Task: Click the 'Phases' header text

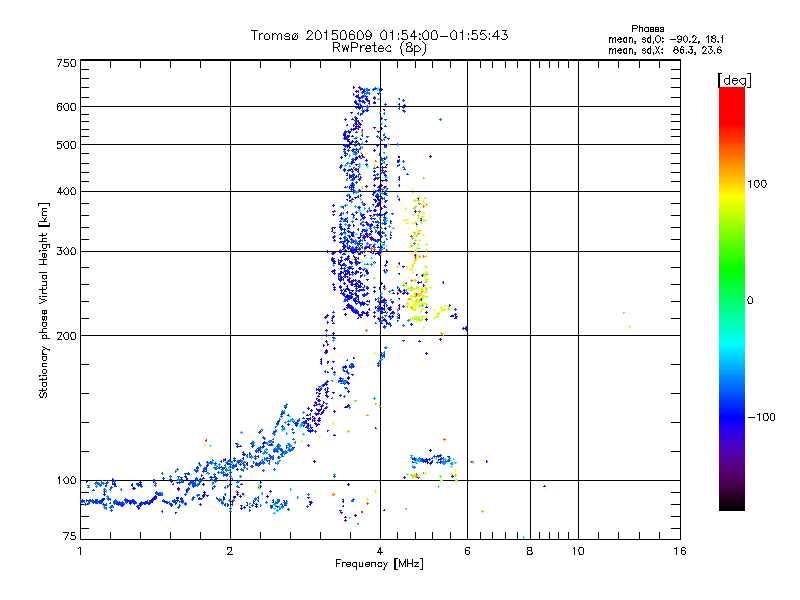Action: pyautogui.click(x=647, y=29)
